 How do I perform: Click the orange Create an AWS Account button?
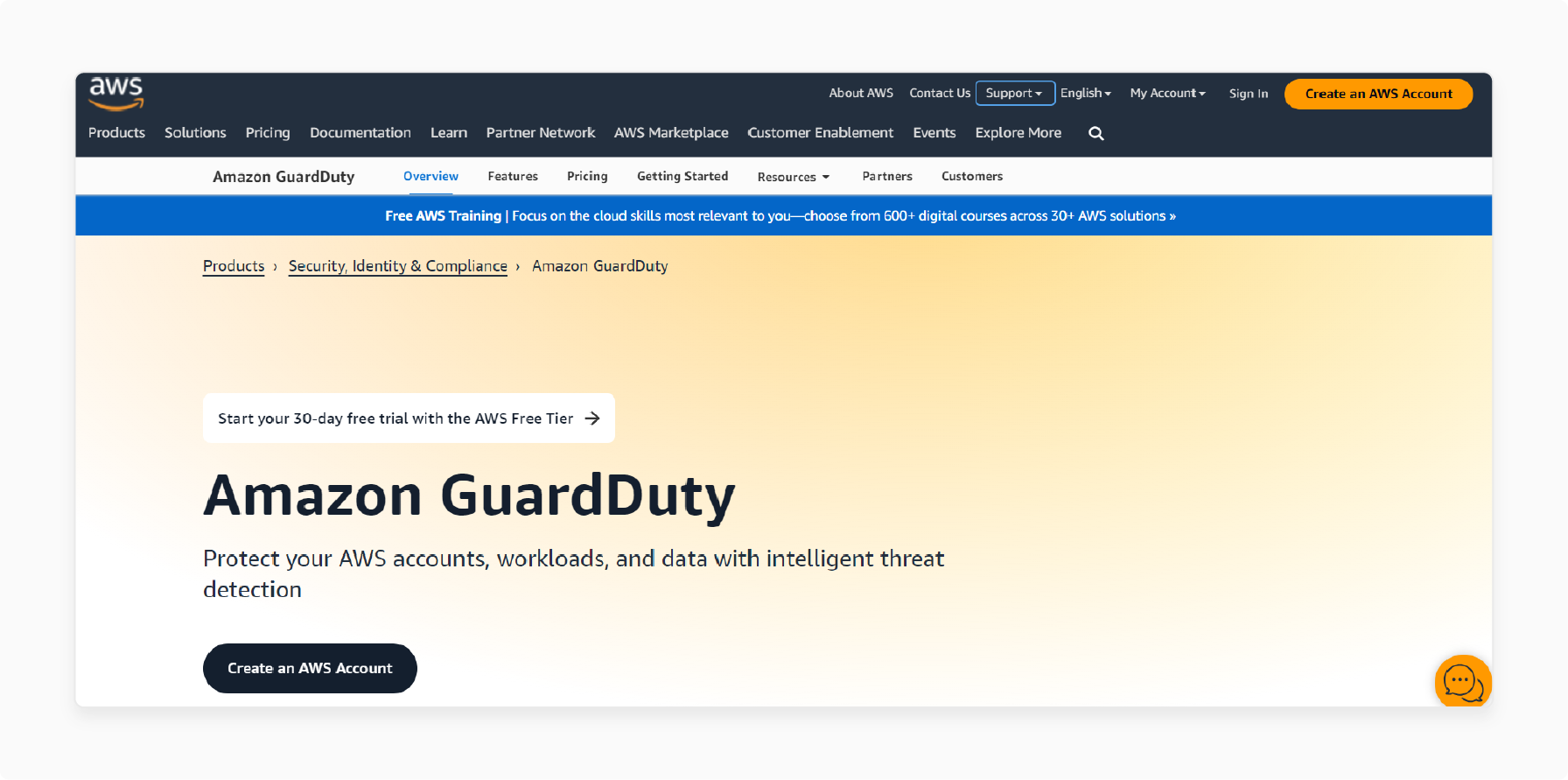[1378, 94]
